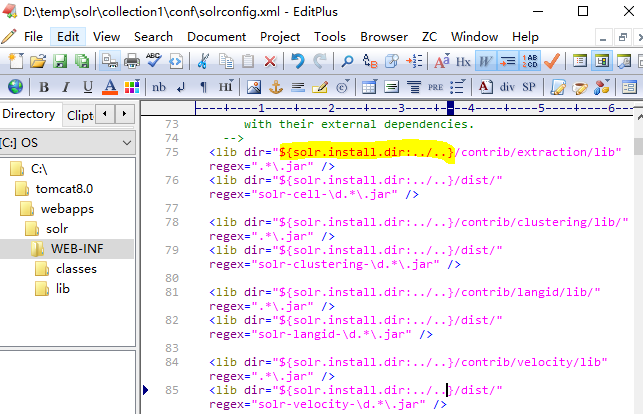Select the classes folder
This screenshot has width=643, height=414.
click(76, 269)
